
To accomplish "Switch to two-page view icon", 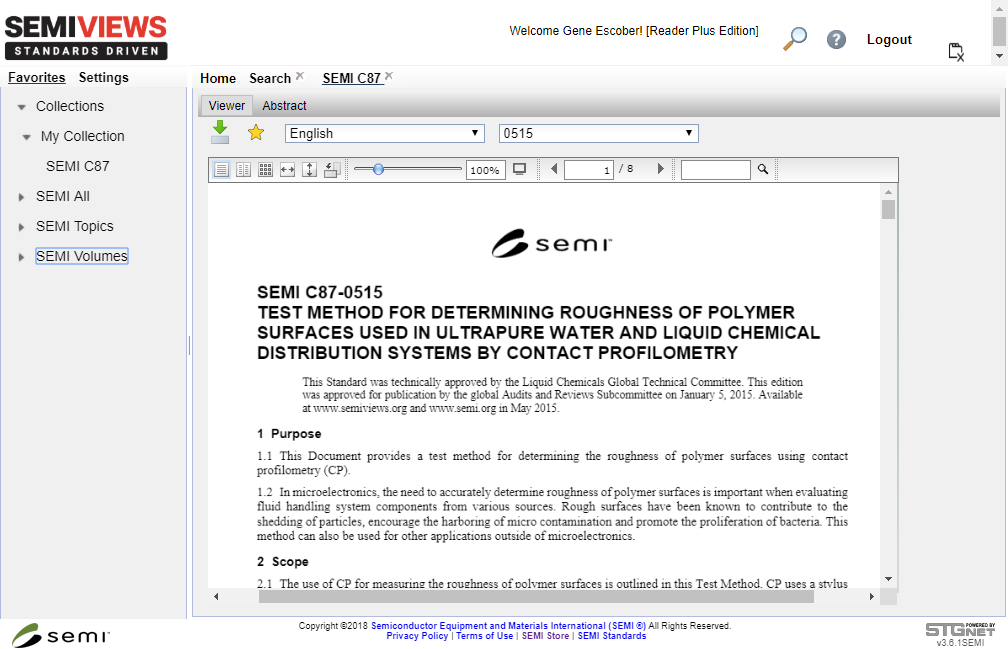I will click(x=244, y=170).
